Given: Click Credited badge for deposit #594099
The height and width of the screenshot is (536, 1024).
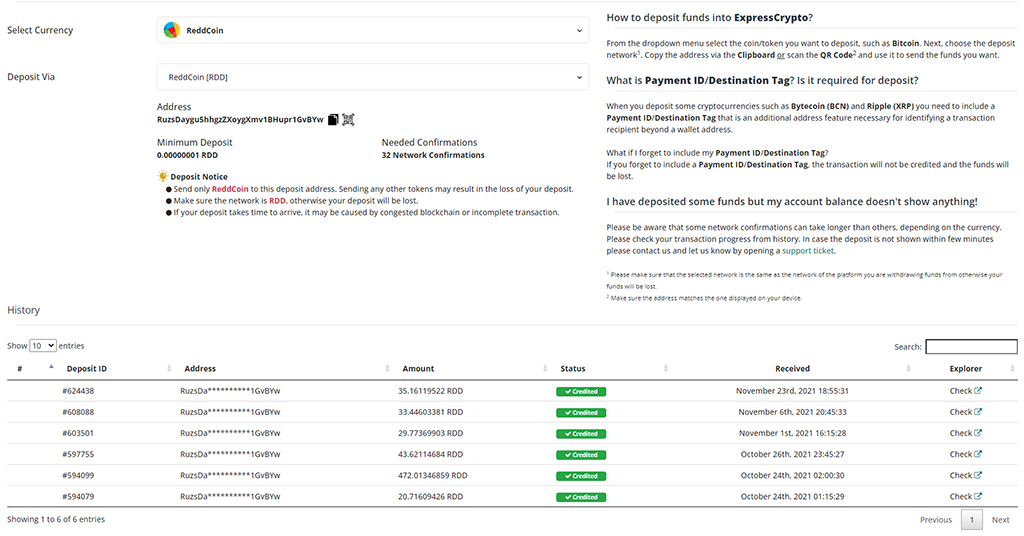Looking at the screenshot, I should [581, 476].
